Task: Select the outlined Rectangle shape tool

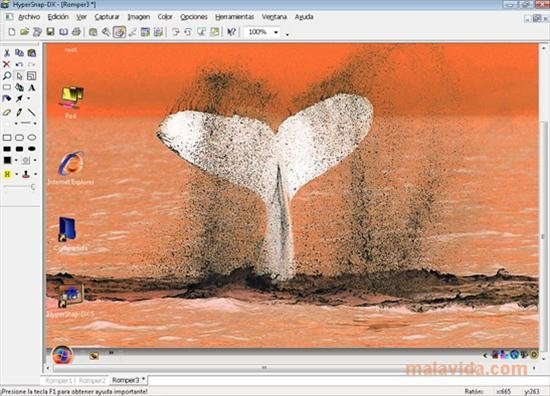Action: [x=7, y=137]
